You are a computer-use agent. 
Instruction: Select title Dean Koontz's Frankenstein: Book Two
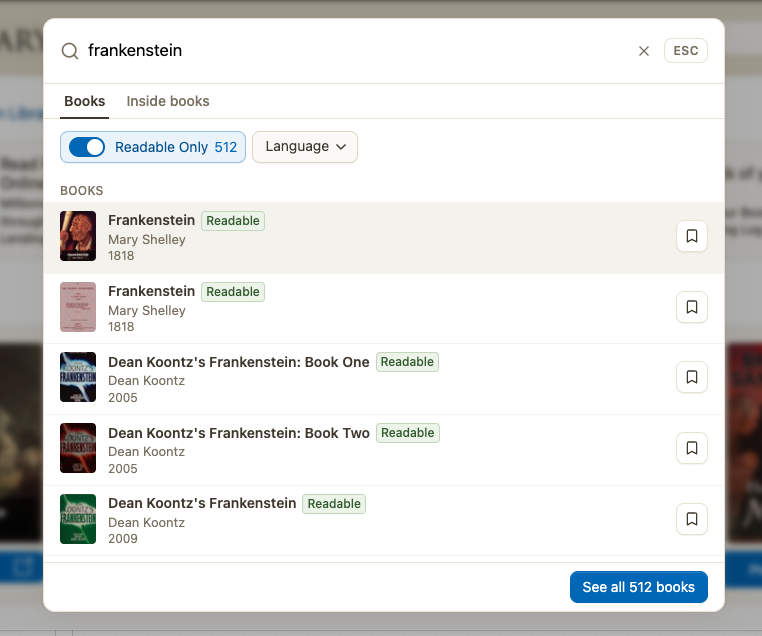pyautogui.click(x=239, y=433)
